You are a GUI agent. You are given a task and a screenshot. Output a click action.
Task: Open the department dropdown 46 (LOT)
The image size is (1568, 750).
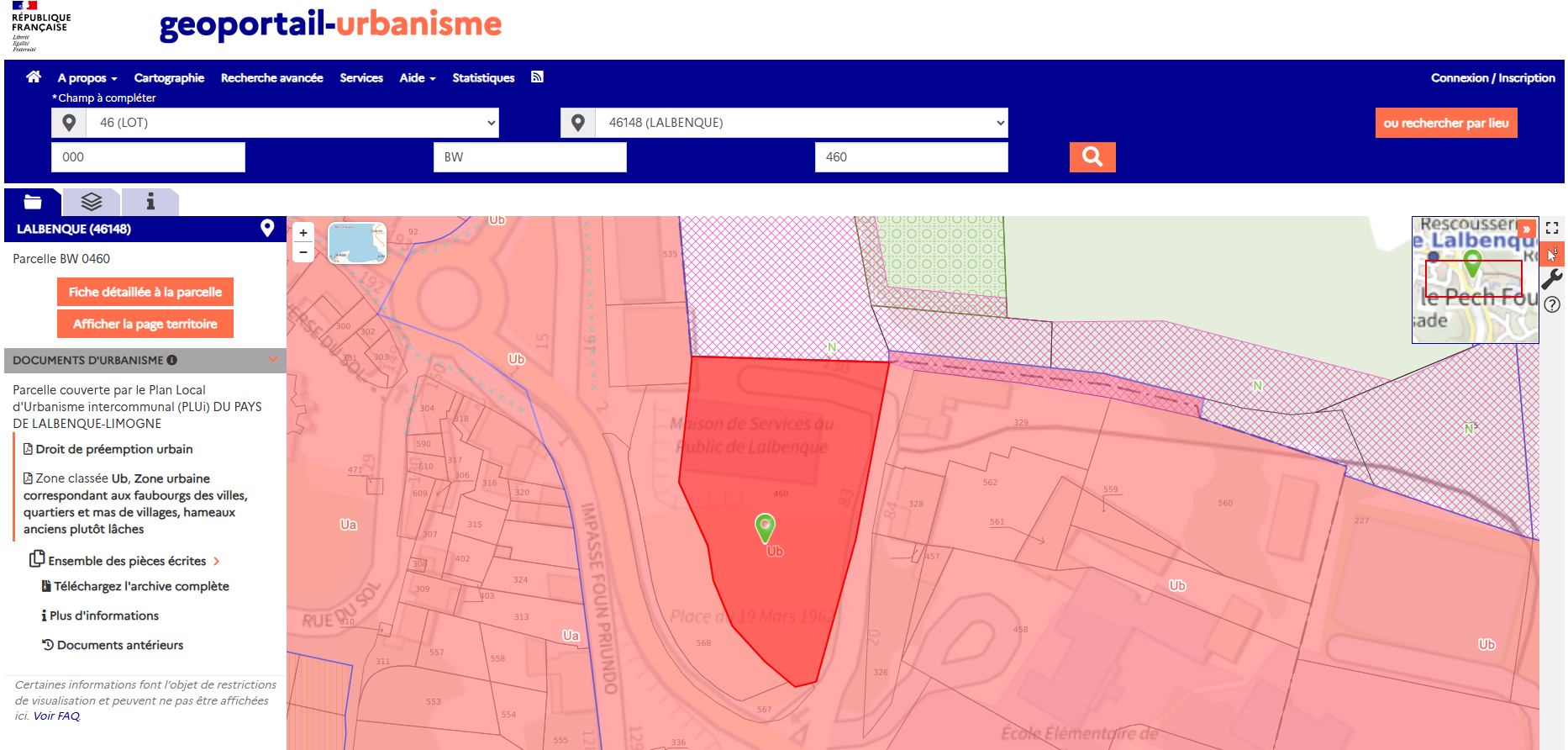click(x=291, y=123)
